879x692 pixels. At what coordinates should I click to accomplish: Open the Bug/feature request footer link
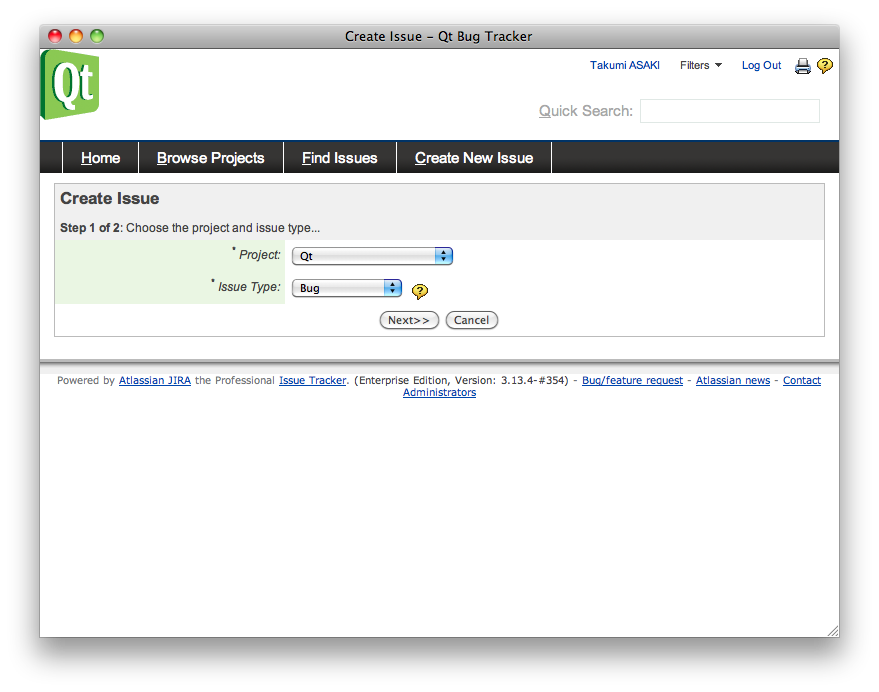[x=632, y=381]
